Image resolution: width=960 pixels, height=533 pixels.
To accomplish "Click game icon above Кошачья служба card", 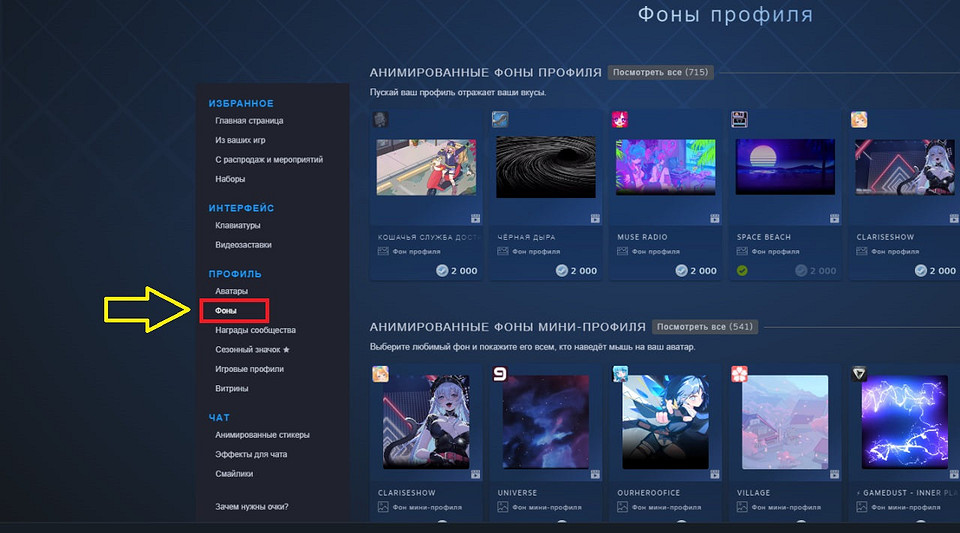I will [380, 119].
